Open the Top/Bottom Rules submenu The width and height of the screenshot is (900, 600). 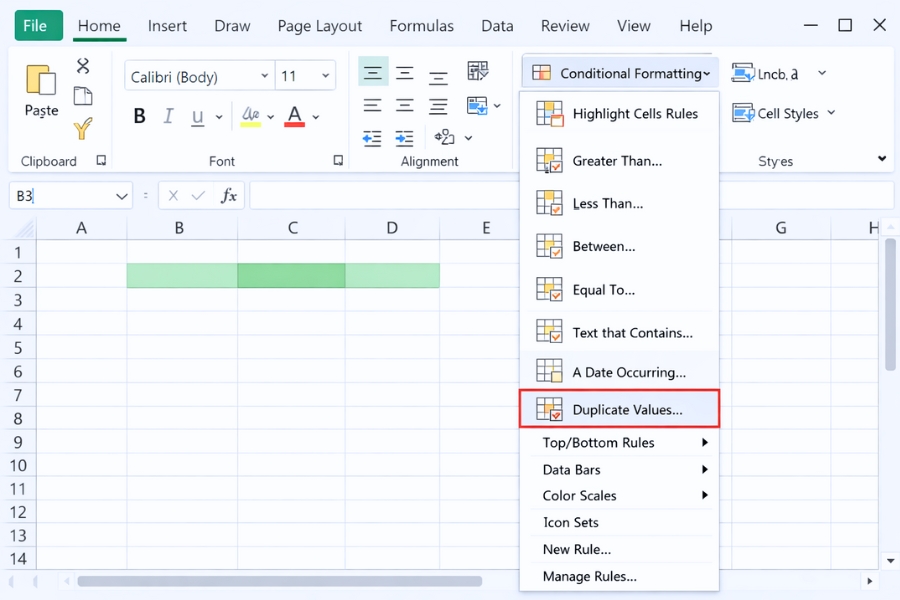click(620, 442)
